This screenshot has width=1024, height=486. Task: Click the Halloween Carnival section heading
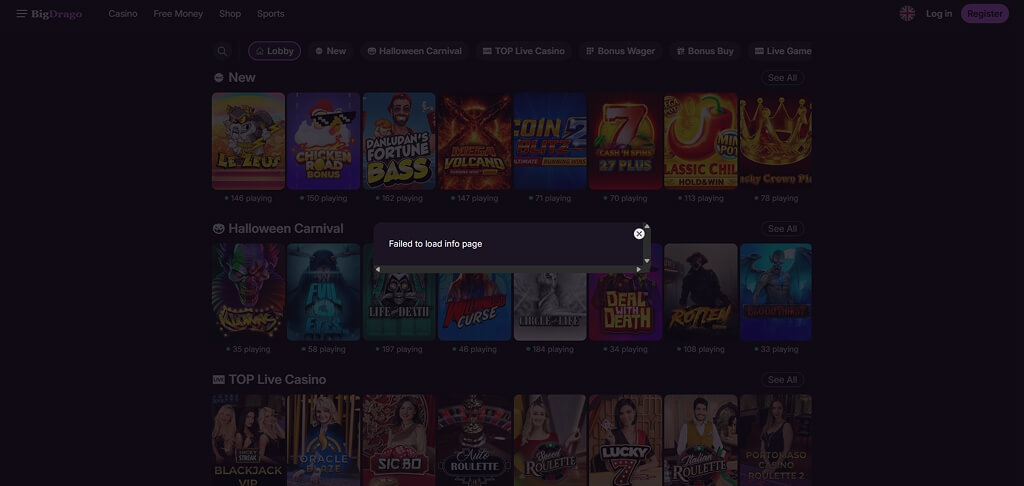[x=285, y=229]
